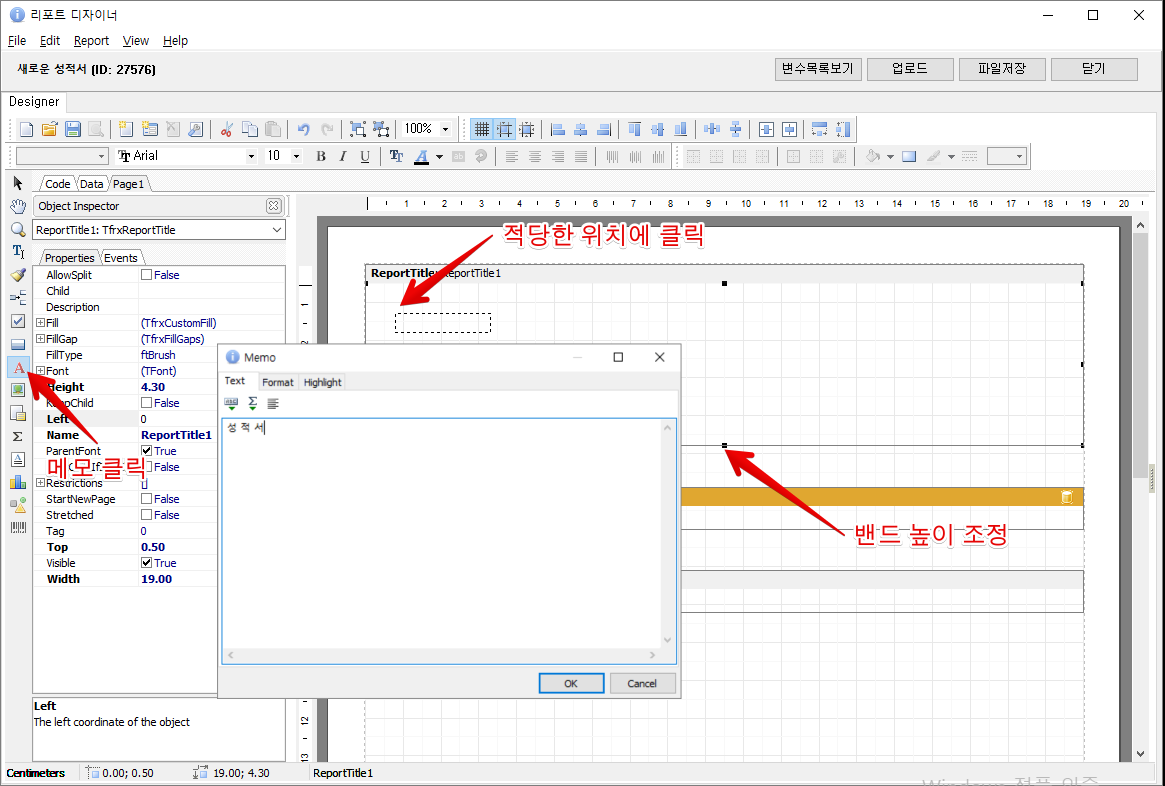Open the Arial font name dropdown
The image size is (1165, 786).
pos(251,156)
